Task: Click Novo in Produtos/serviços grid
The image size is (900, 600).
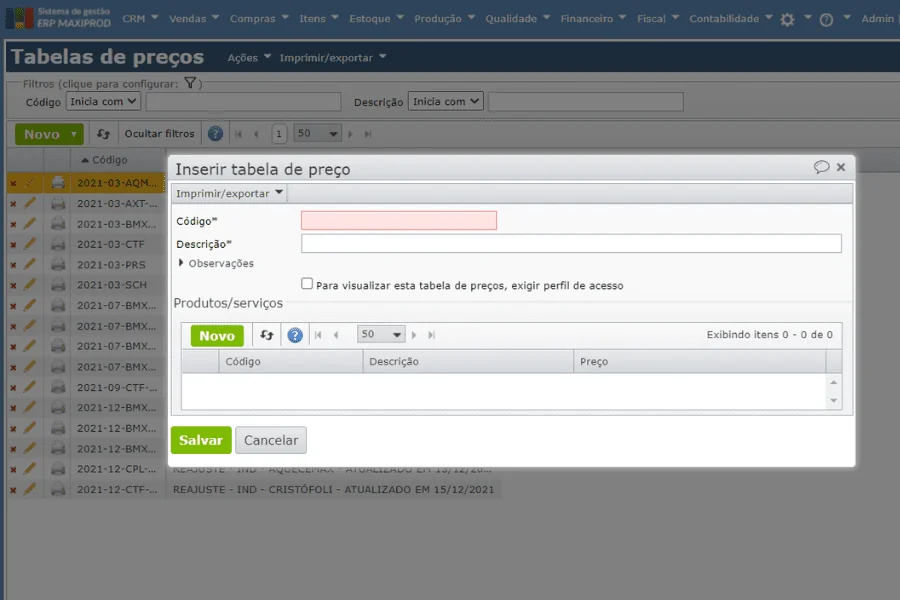Action: coord(217,335)
